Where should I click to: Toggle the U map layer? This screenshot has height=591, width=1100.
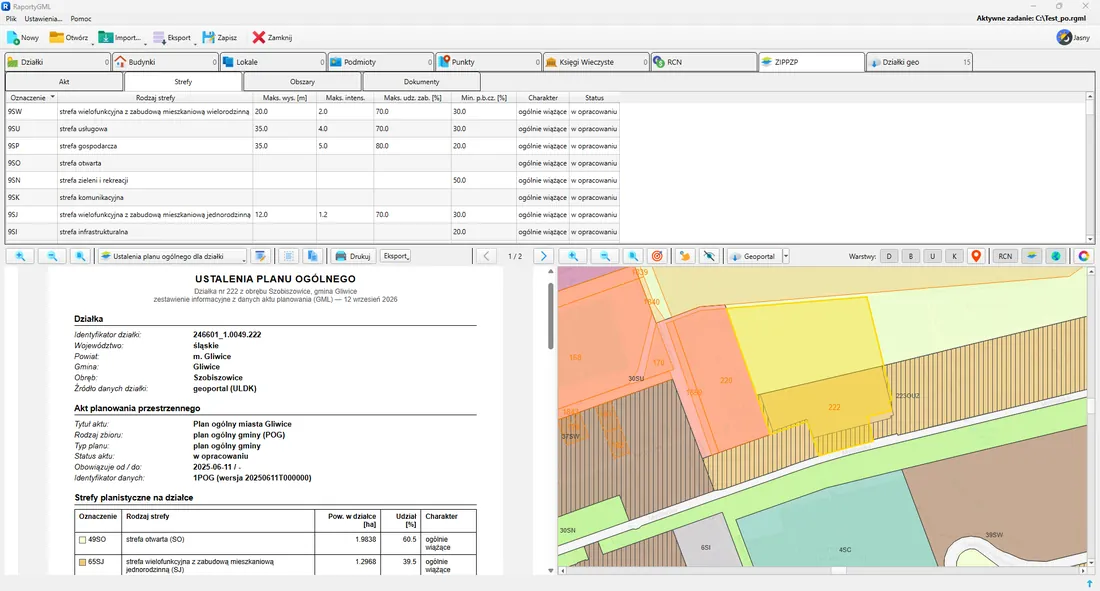[932, 256]
